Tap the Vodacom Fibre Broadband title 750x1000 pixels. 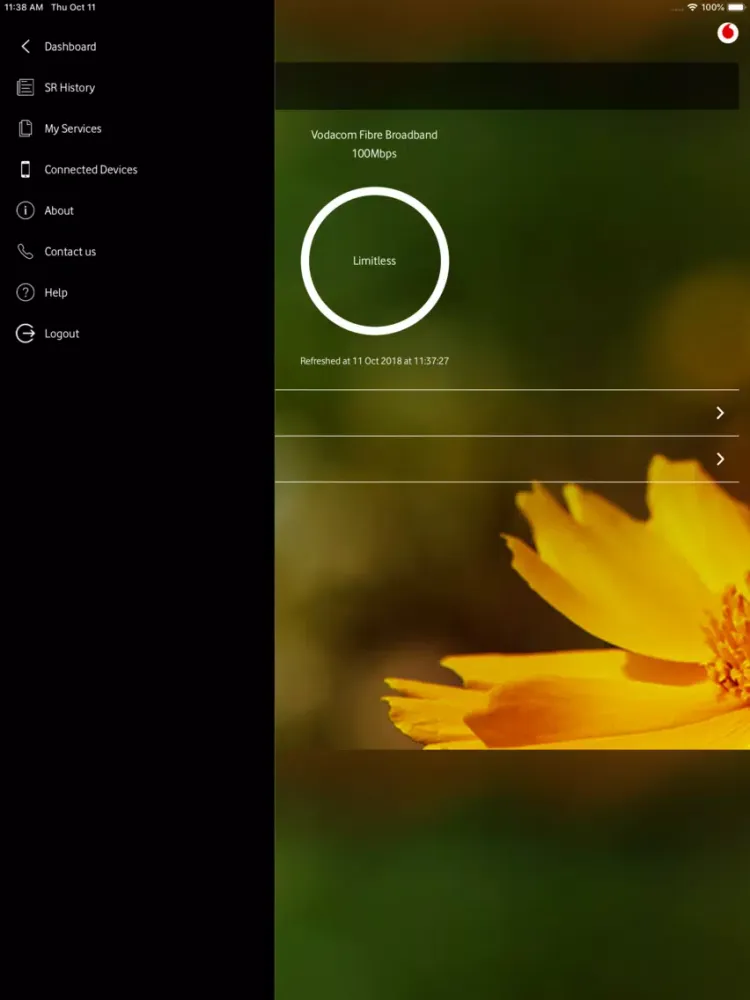coord(374,135)
